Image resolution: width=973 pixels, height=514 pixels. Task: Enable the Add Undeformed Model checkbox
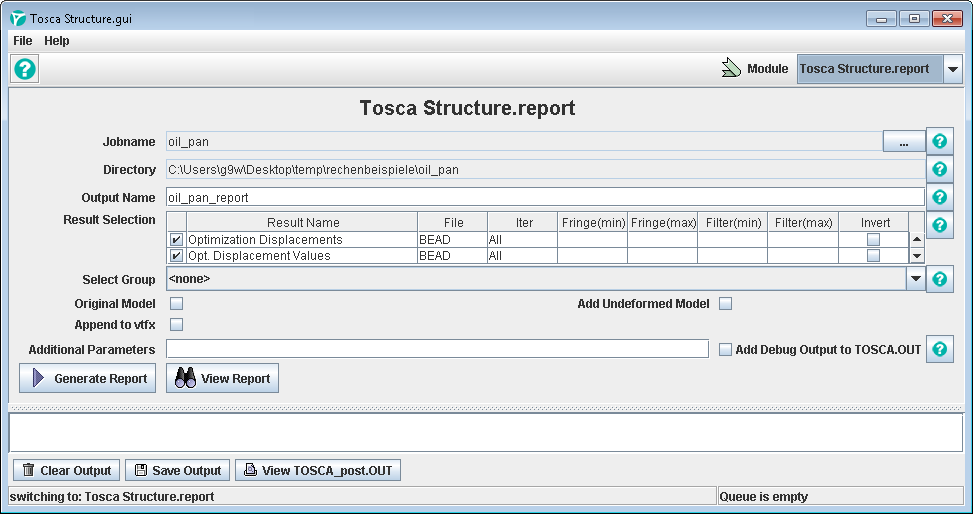tap(725, 304)
